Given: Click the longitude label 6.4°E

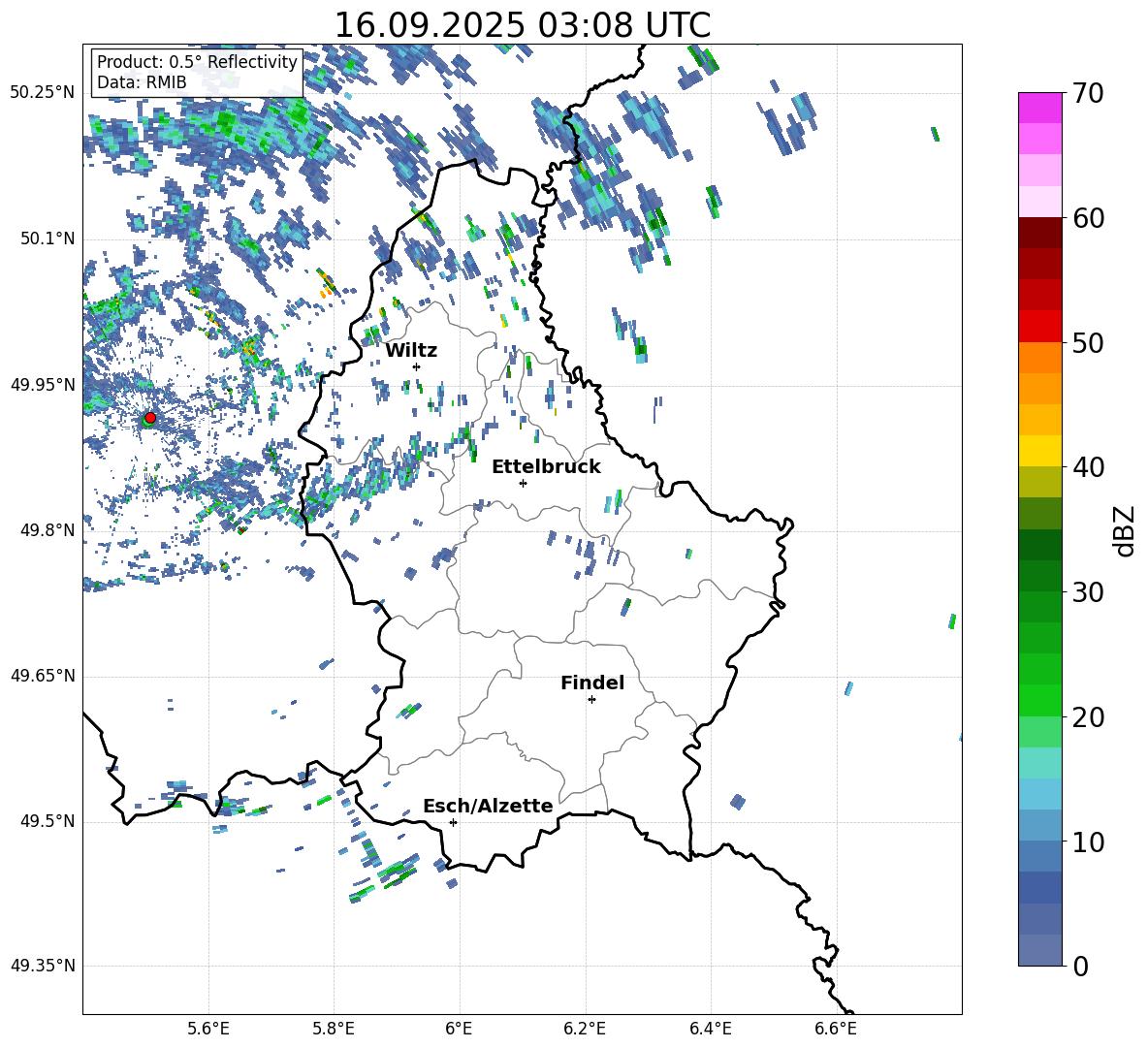Looking at the screenshot, I should (710, 1029).
